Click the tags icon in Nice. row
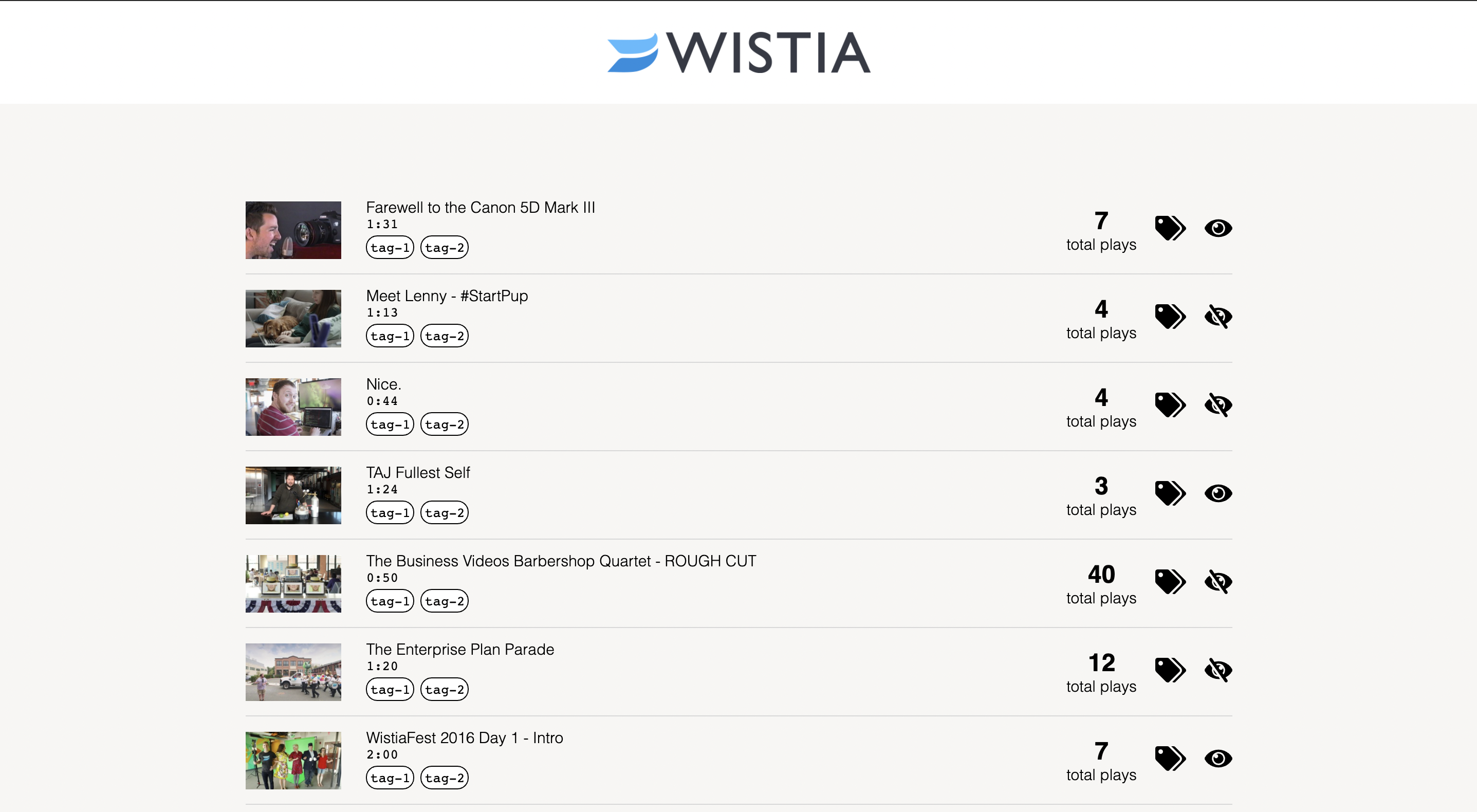 (1170, 405)
